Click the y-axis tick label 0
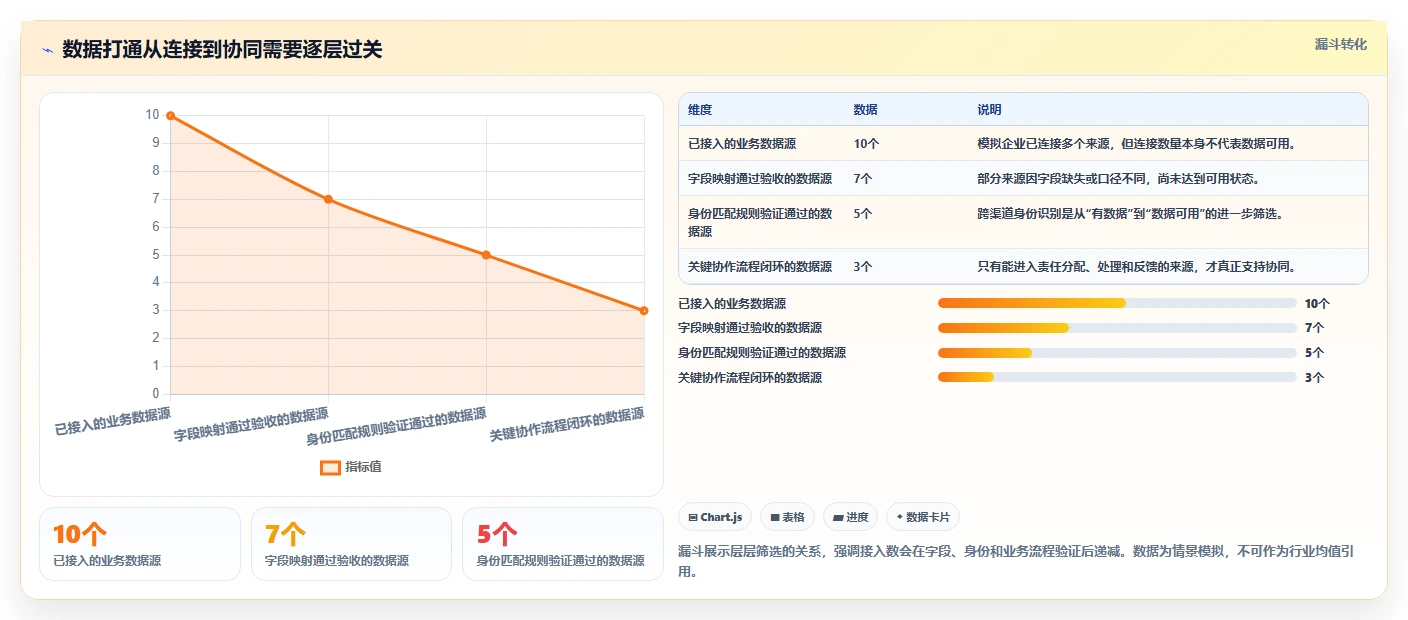1408x620 pixels. 155,394
